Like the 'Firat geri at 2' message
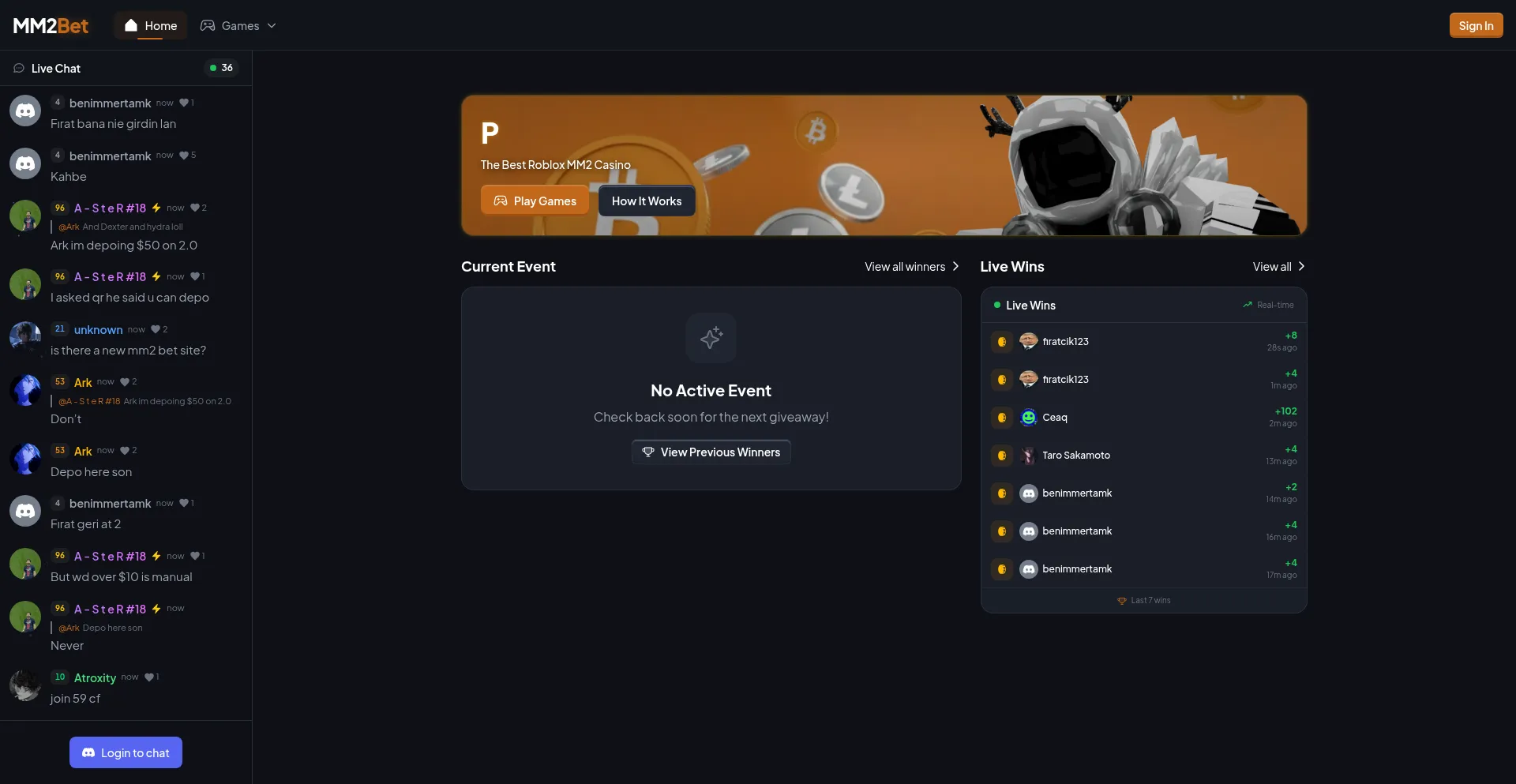1516x784 pixels. point(186,504)
